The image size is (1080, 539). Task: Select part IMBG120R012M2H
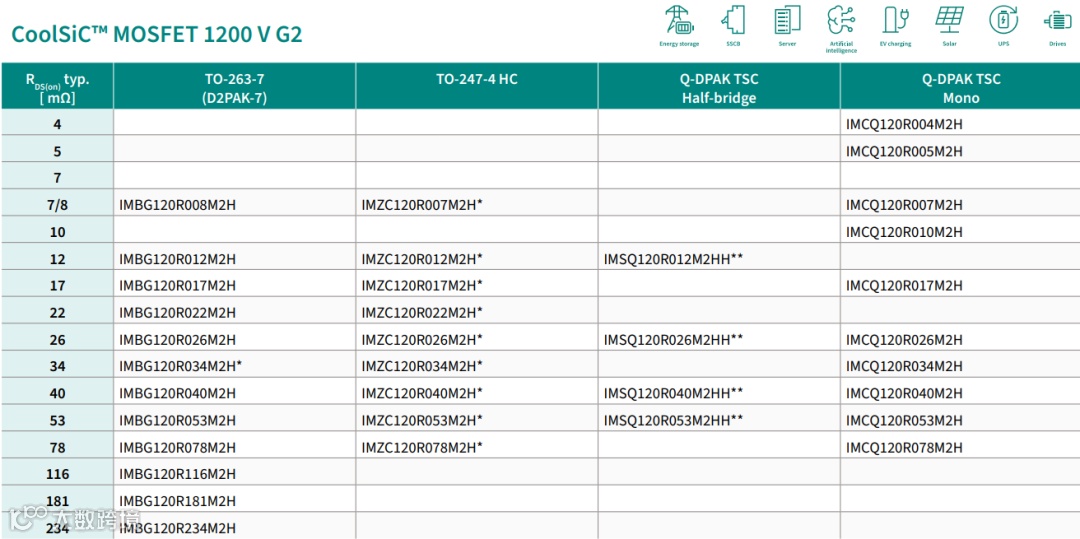pyautogui.click(x=177, y=259)
